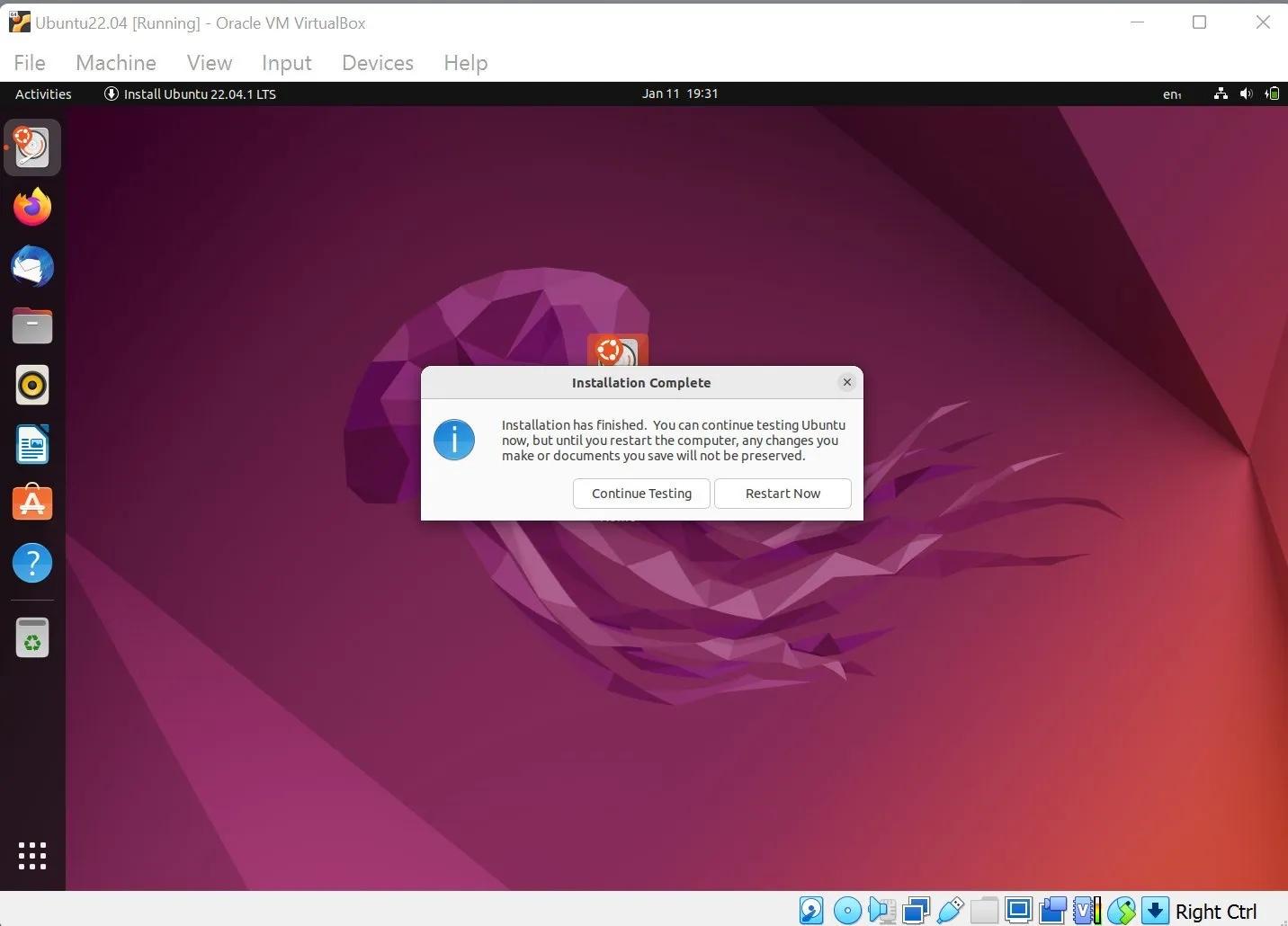Select the Ubuntu installer icon in the dock

[x=32, y=147]
